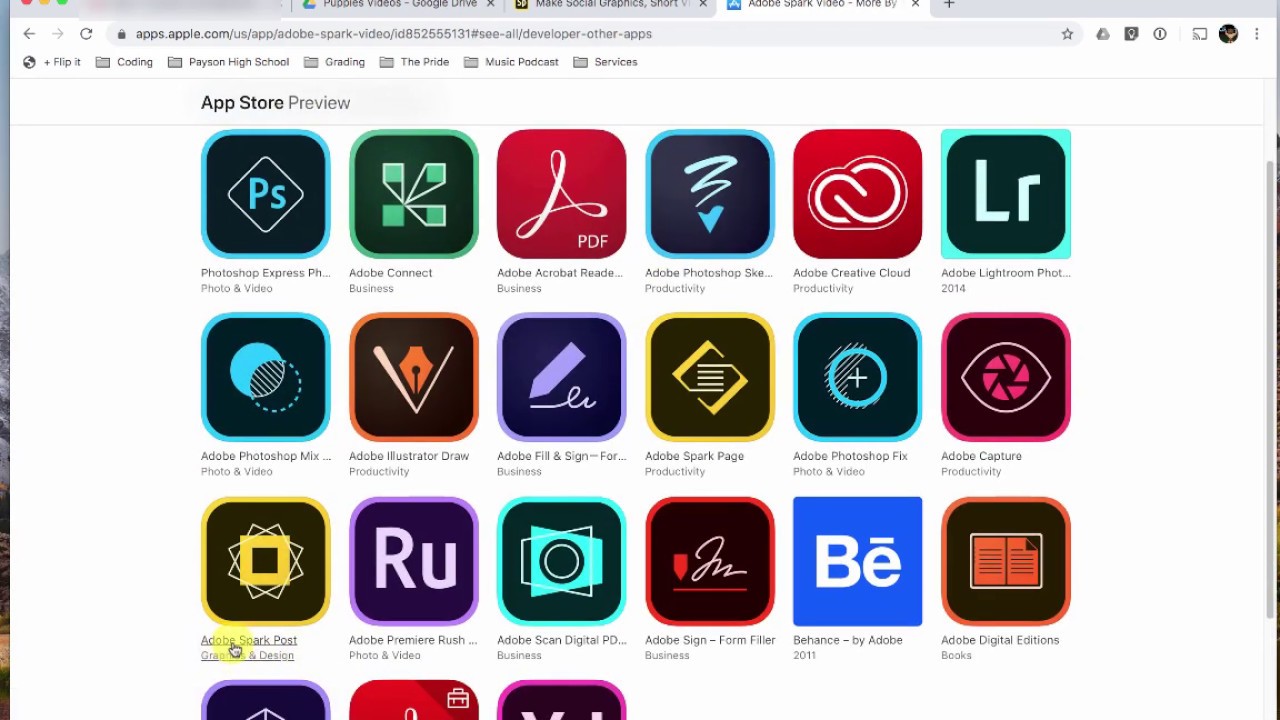This screenshot has height=720, width=1280.
Task: Click the App Store Preview heading link
Action: (275, 103)
